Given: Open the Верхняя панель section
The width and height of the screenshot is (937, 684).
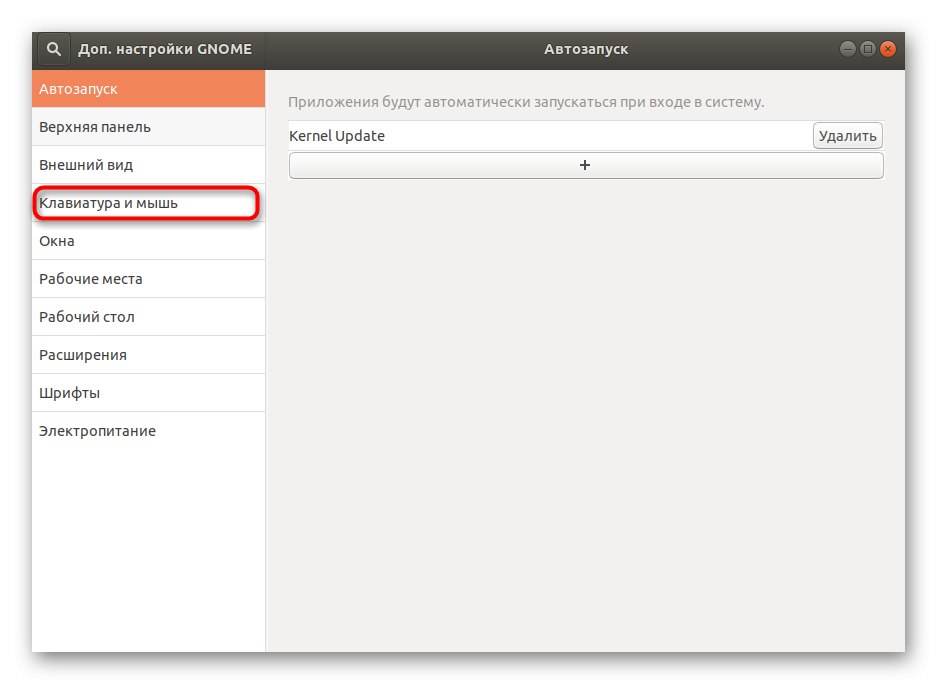Looking at the screenshot, I should coord(148,127).
